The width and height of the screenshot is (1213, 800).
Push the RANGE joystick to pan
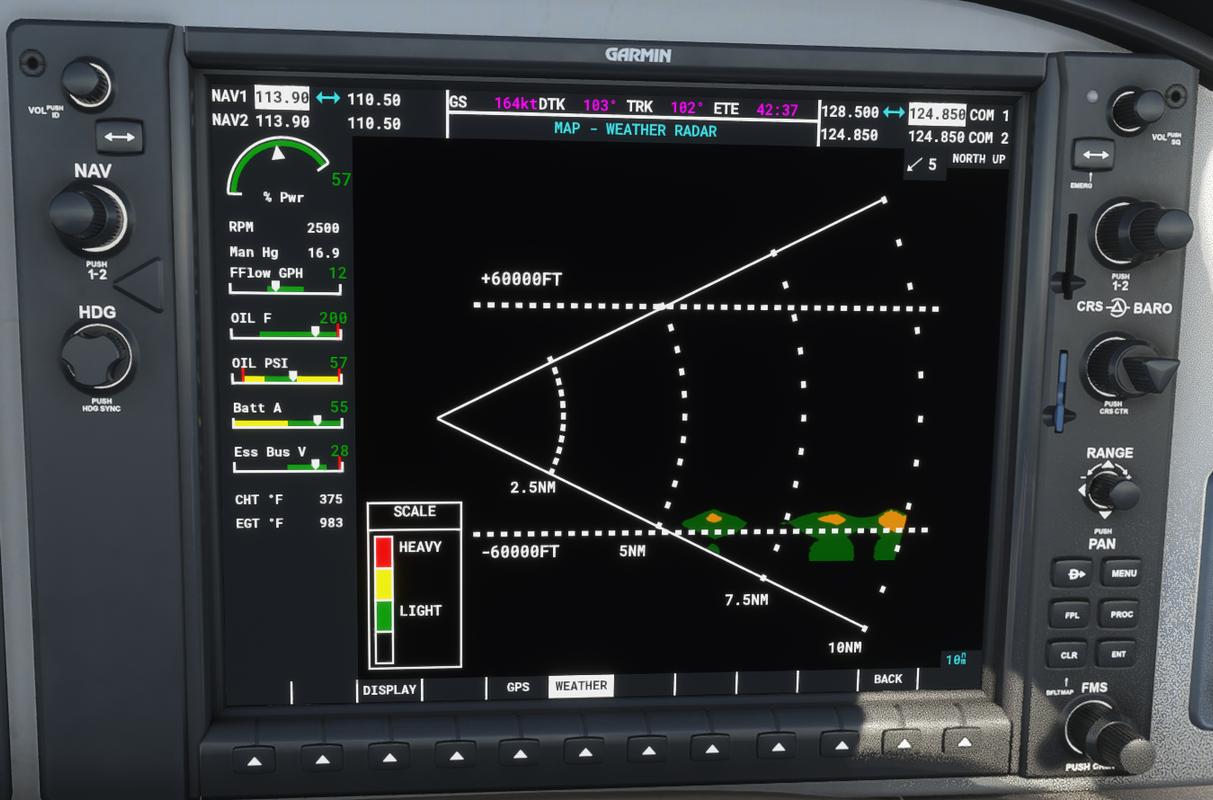[1110, 491]
